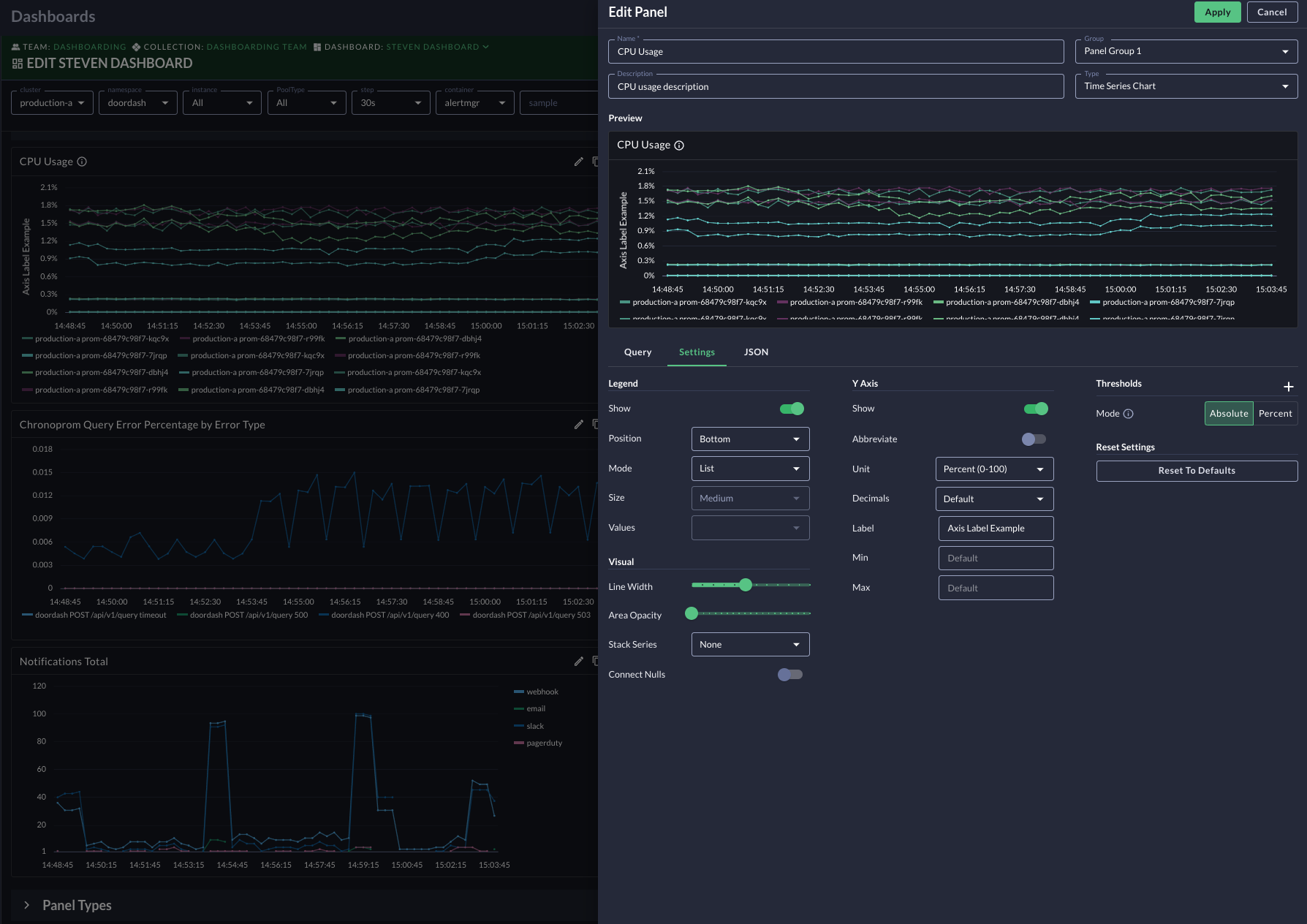1307x924 pixels.
Task: Click the slack legend entry
Action: coord(529,726)
